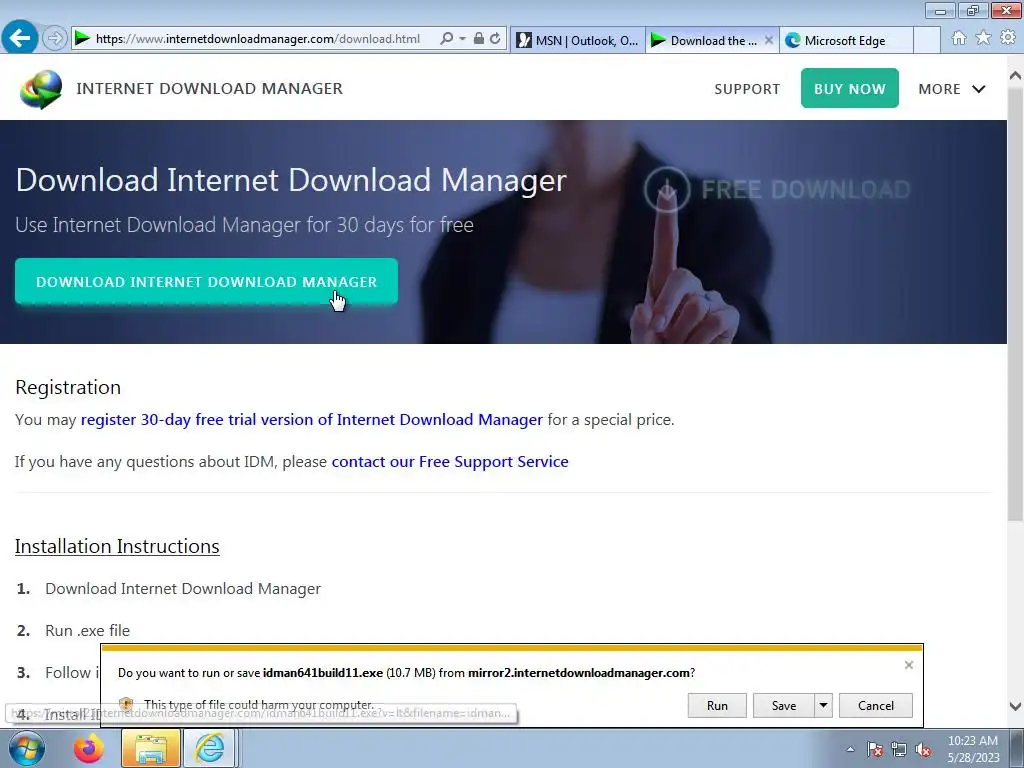Refresh the page using the reload icon
The height and width of the screenshot is (768, 1024).
point(495,39)
